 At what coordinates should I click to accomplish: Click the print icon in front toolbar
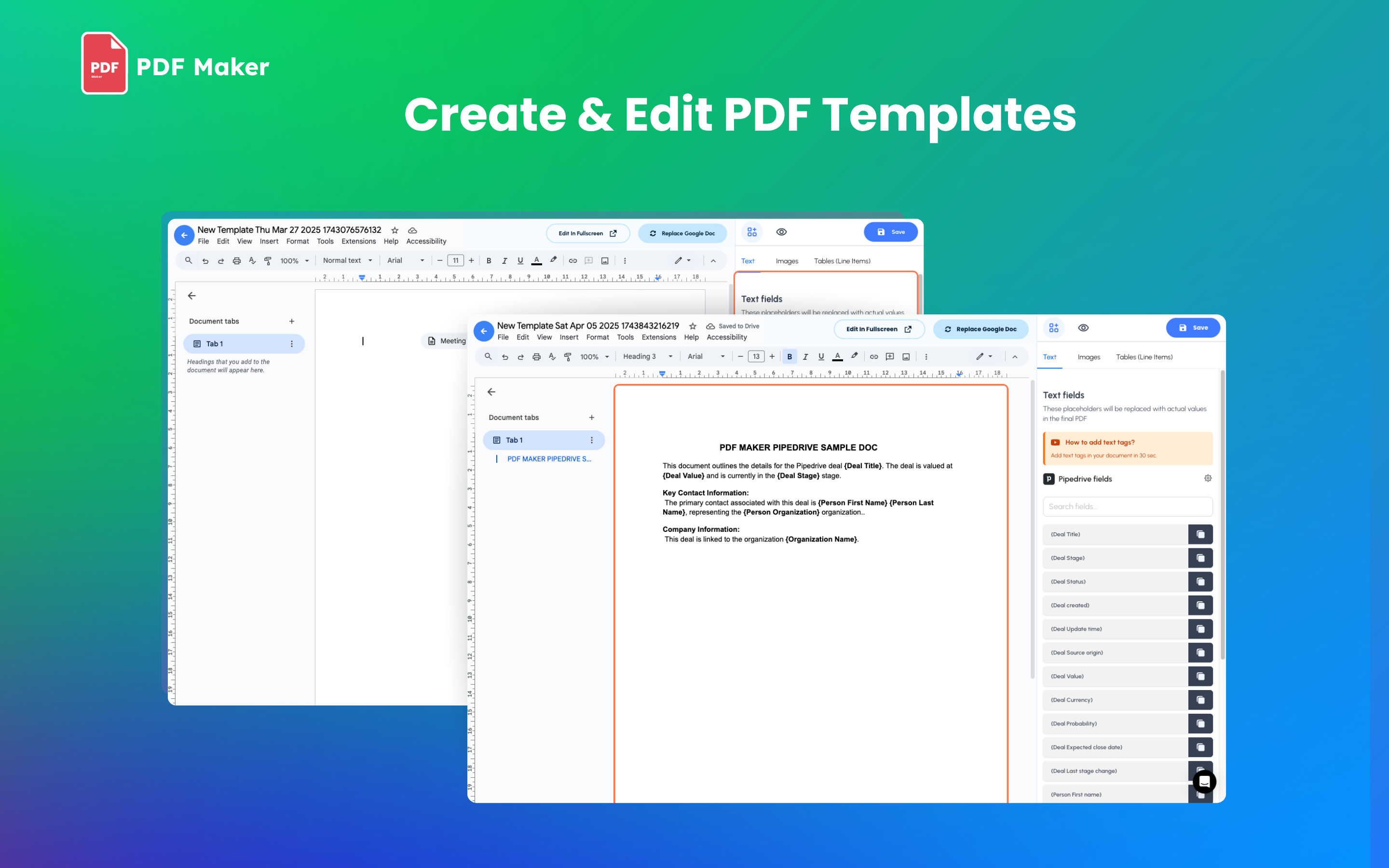point(536,356)
